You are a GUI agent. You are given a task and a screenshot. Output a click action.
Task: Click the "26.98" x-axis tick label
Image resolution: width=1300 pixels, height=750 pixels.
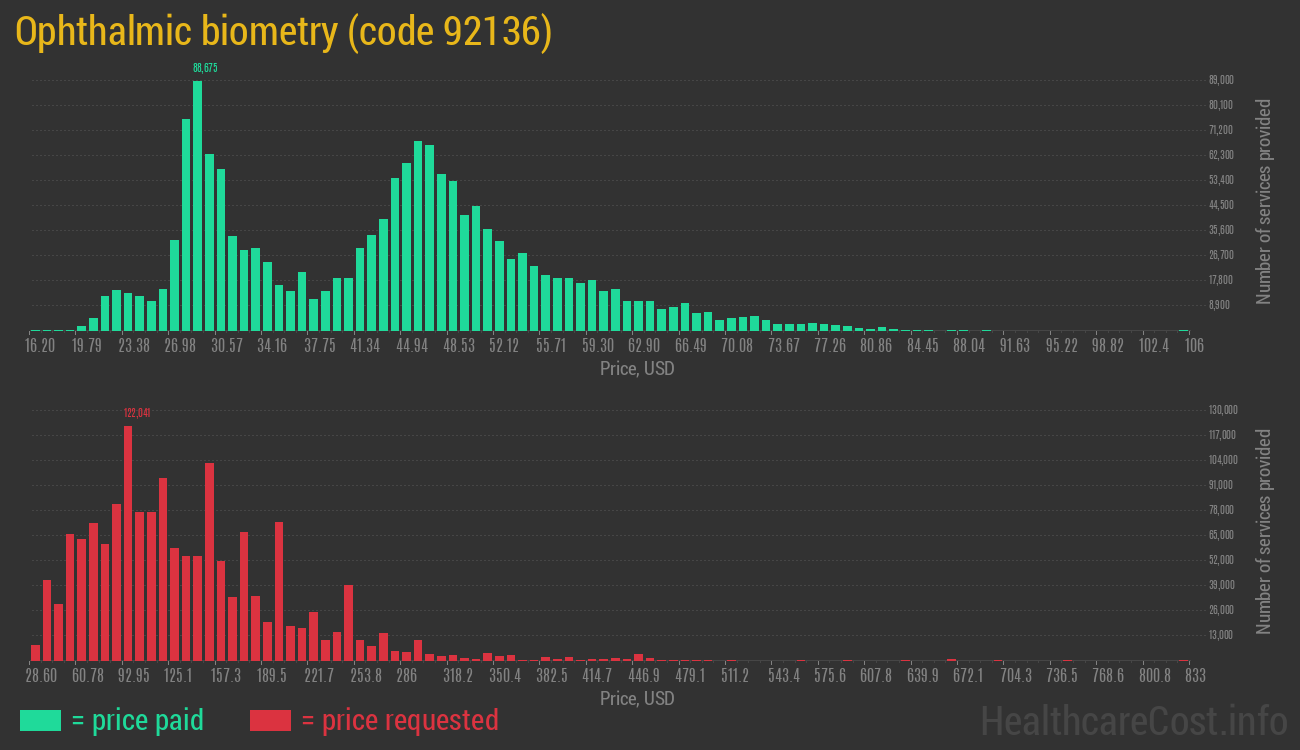tap(180, 345)
